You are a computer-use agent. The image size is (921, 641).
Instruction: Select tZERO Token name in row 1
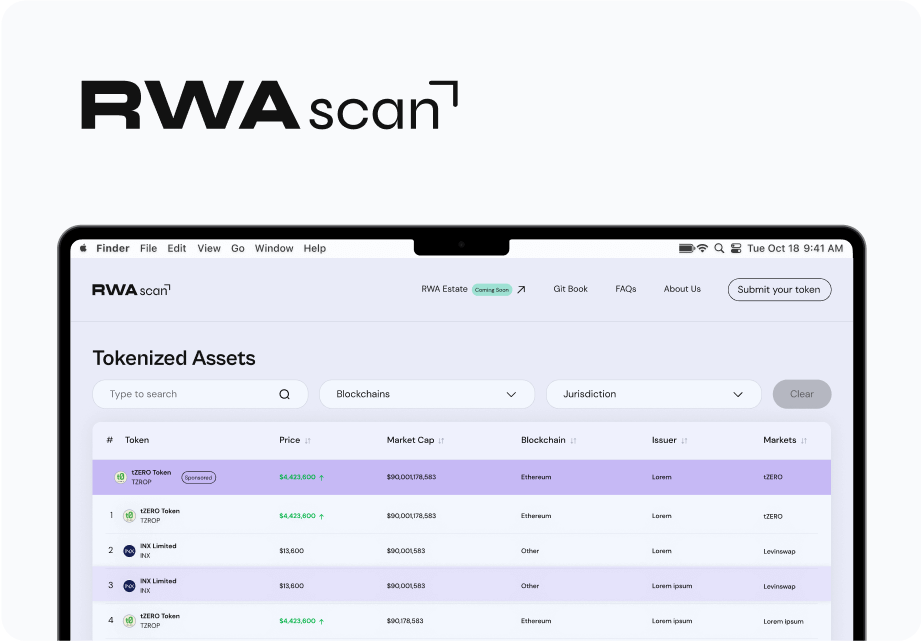click(x=160, y=511)
